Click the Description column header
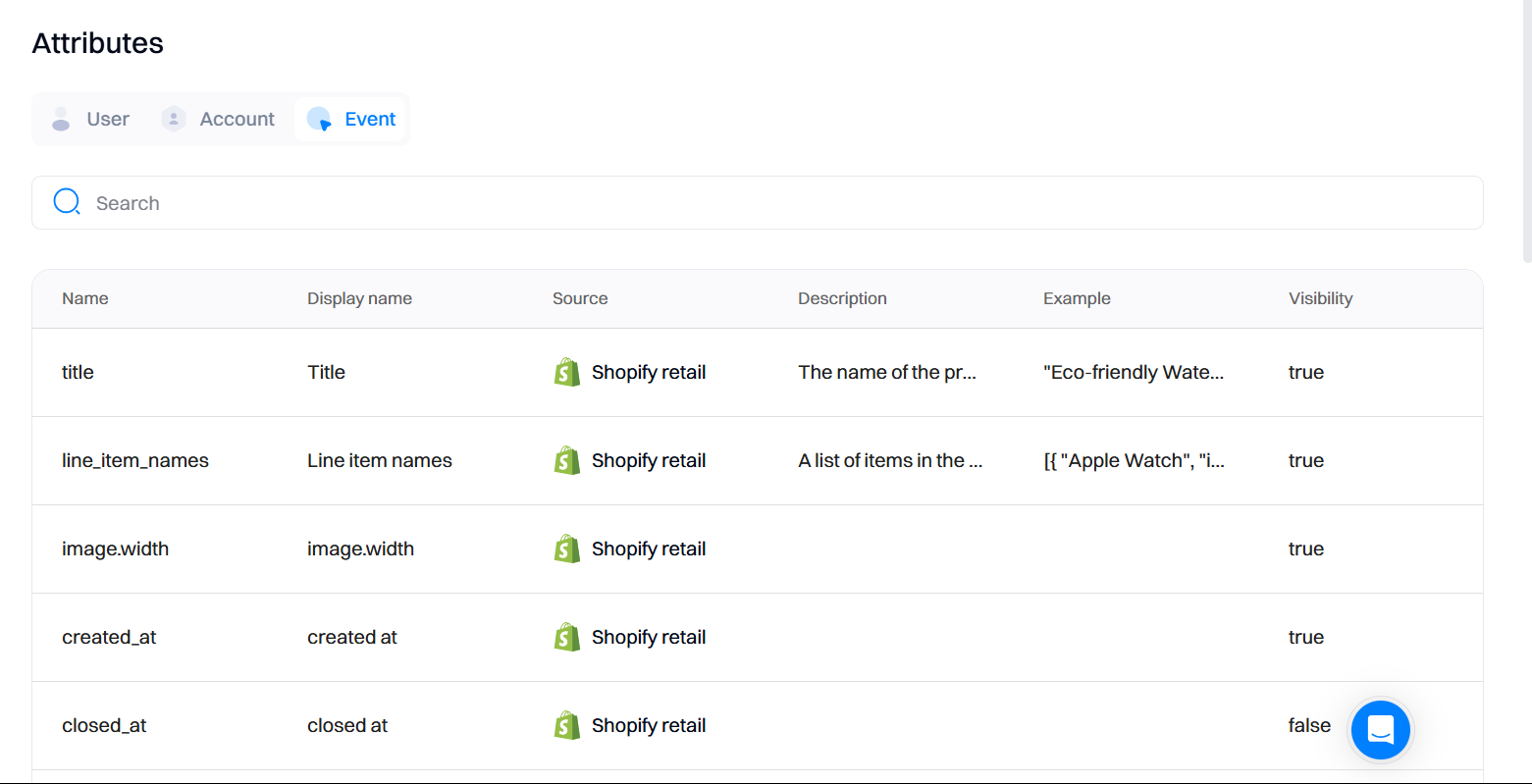Image resolution: width=1532 pixels, height=784 pixels. pos(842,298)
